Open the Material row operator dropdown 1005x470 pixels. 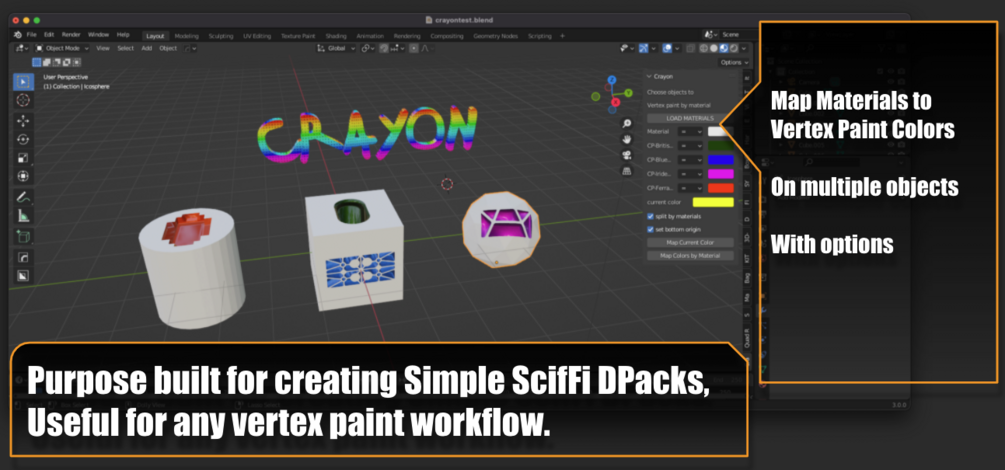pos(691,131)
